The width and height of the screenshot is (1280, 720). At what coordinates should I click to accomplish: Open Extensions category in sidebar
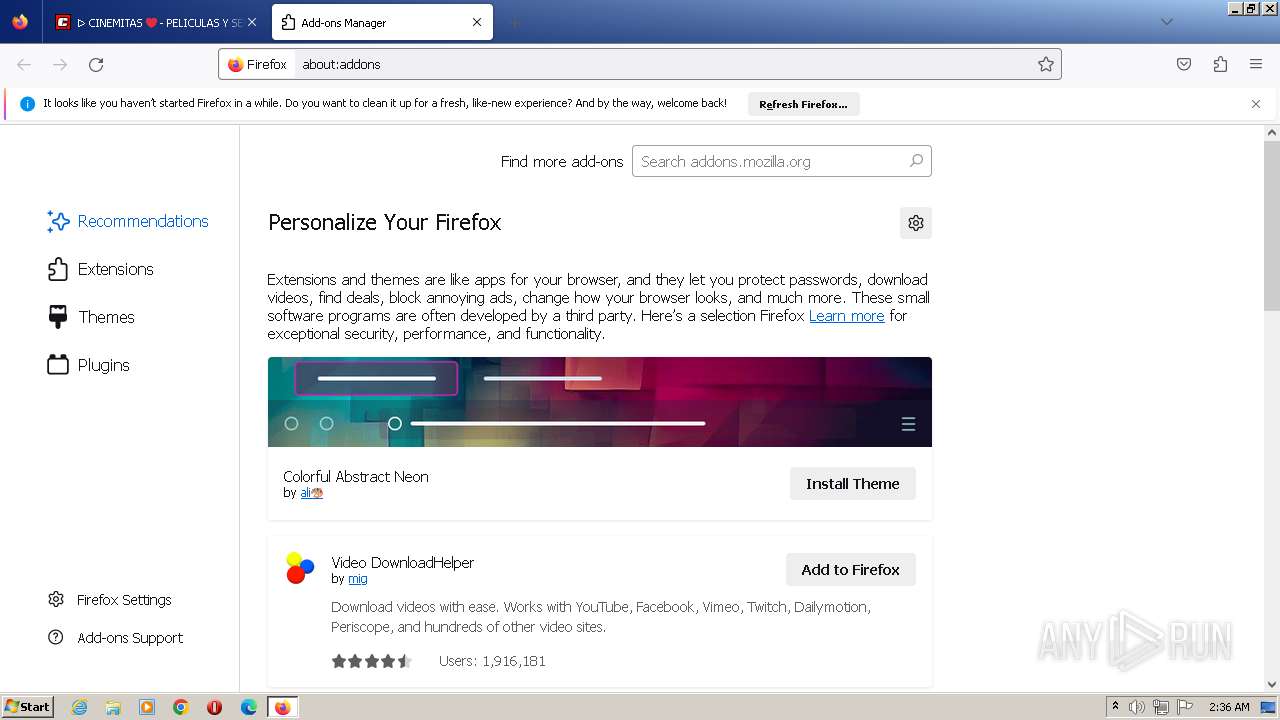pyautogui.click(x=100, y=269)
